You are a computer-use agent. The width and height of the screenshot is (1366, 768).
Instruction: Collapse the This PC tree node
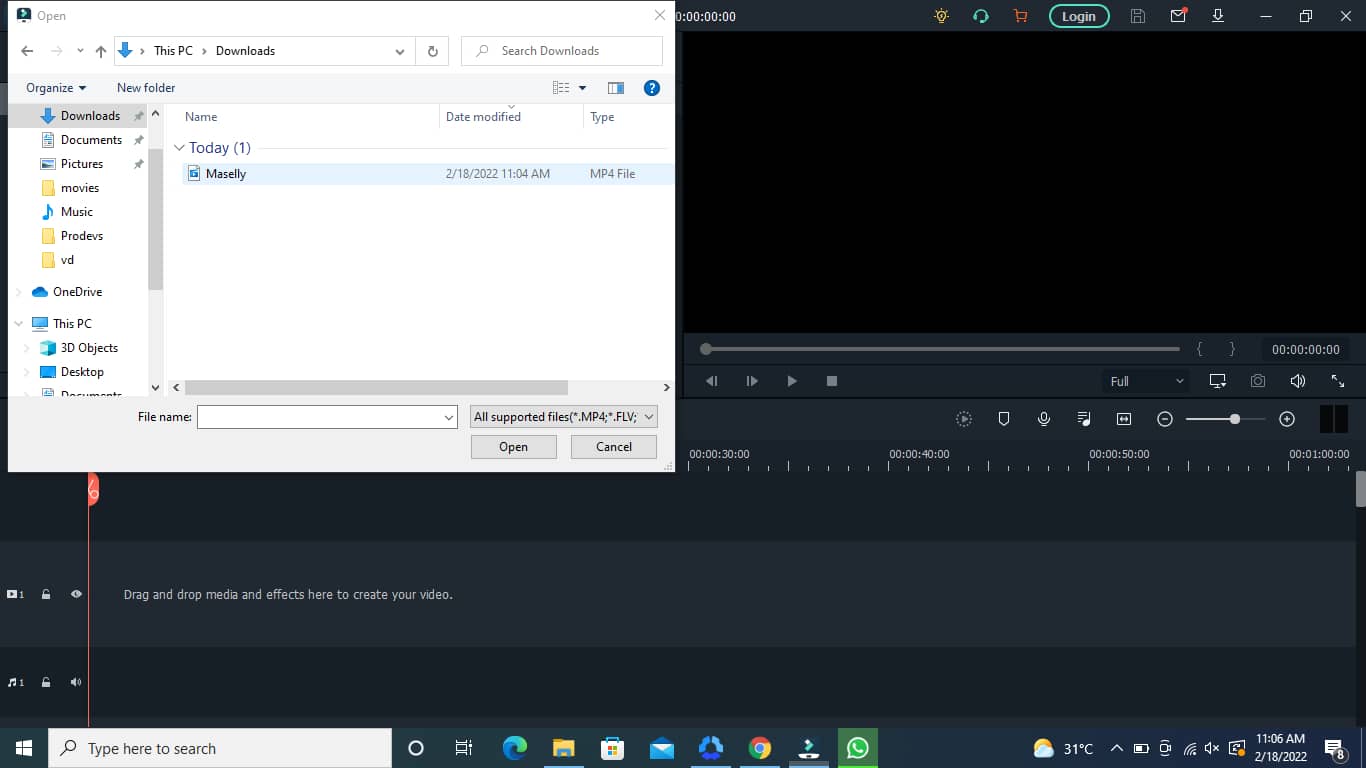(x=19, y=324)
